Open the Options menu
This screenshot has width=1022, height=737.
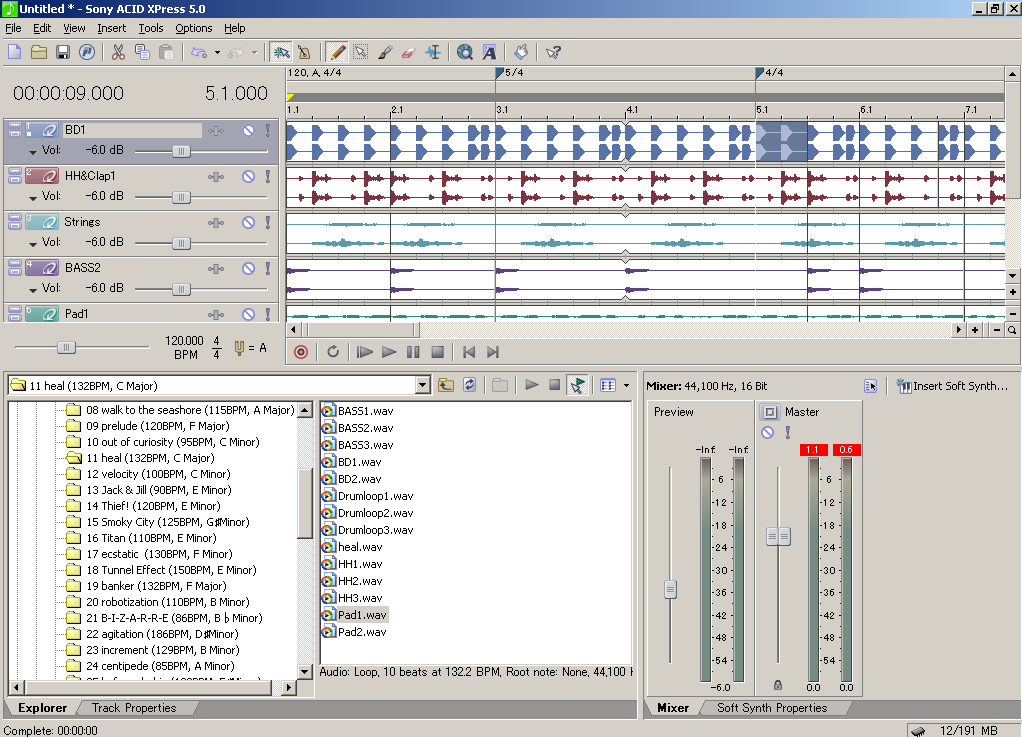click(194, 28)
